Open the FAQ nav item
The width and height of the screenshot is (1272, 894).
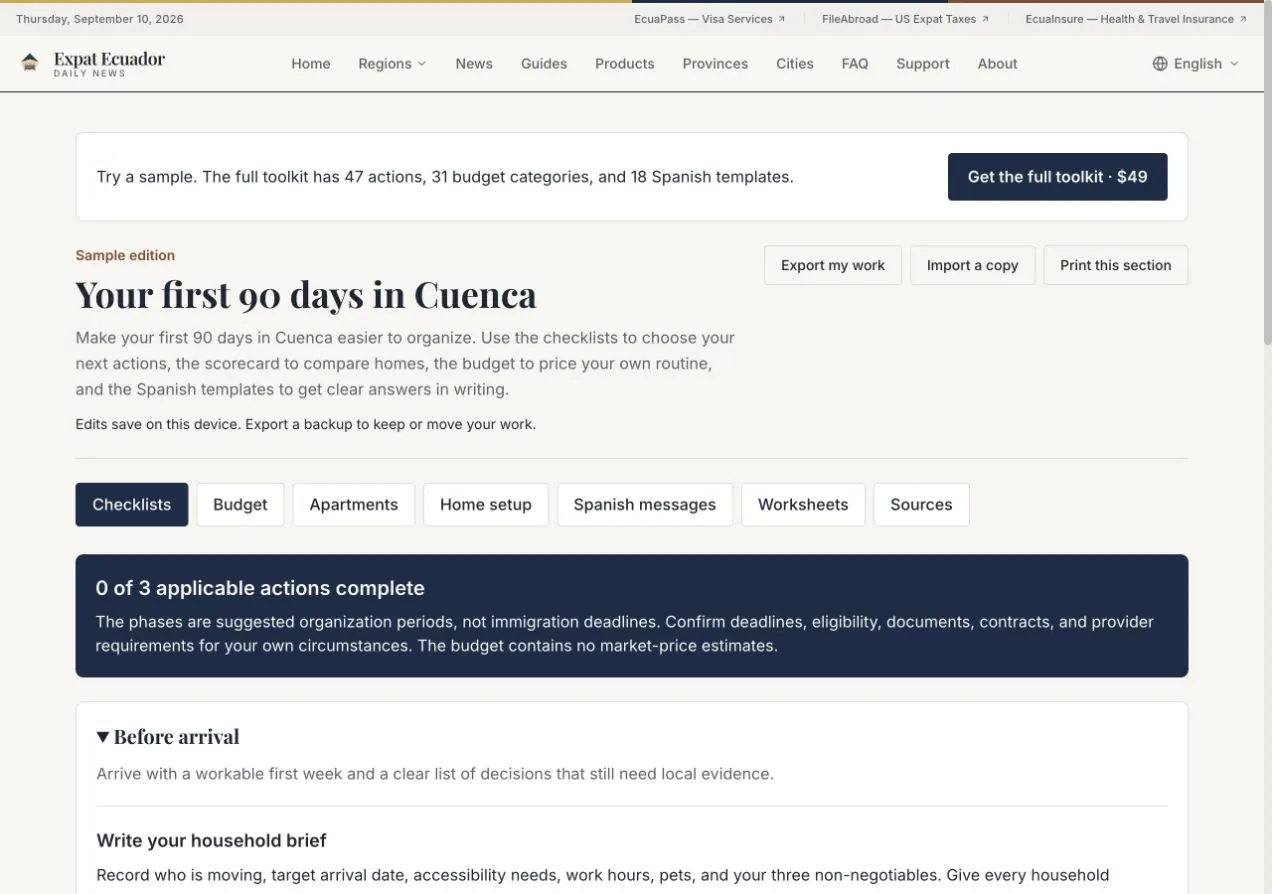(855, 63)
